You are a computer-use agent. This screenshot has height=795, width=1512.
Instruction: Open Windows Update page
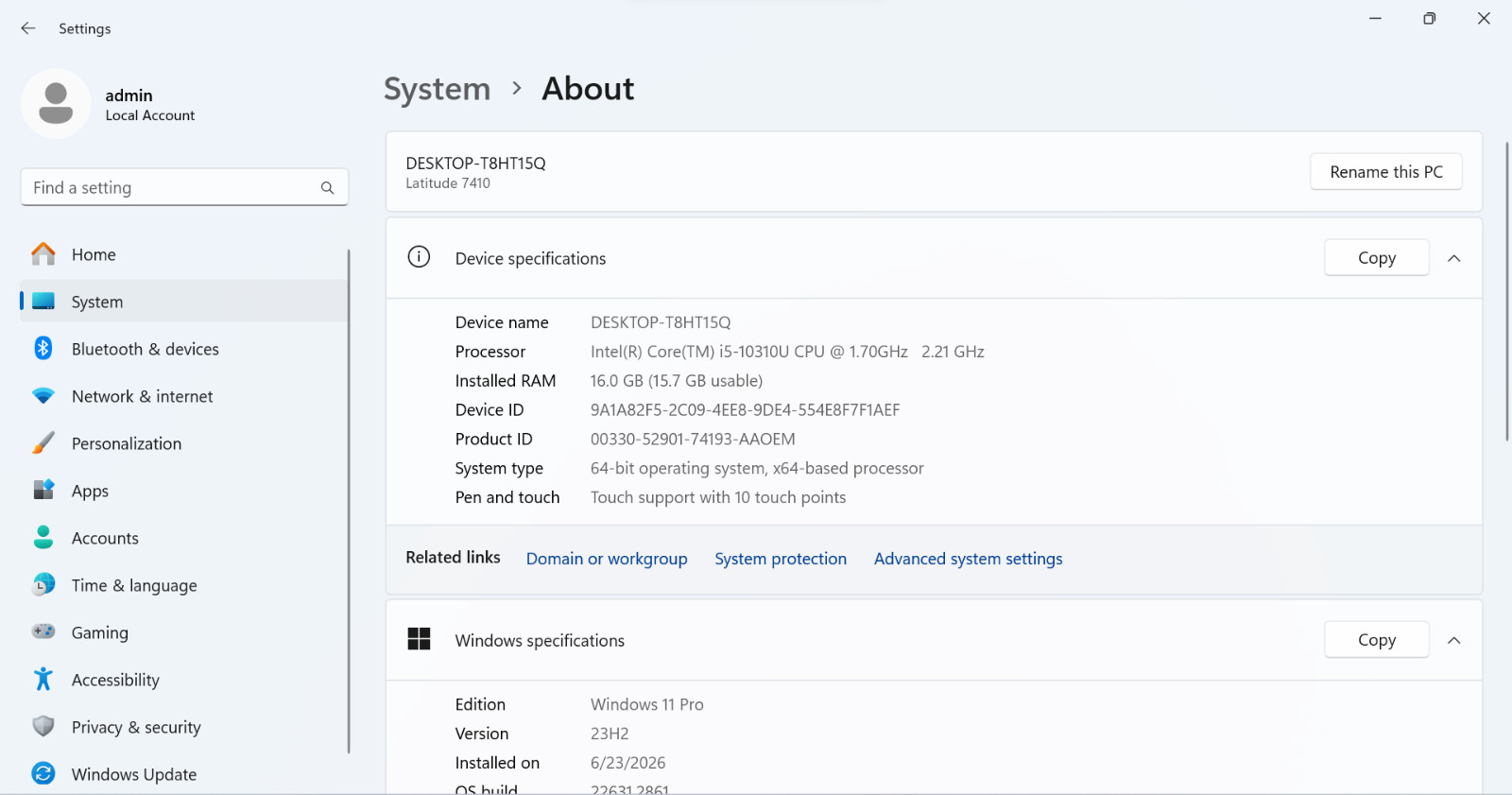pyautogui.click(x=184, y=774)
